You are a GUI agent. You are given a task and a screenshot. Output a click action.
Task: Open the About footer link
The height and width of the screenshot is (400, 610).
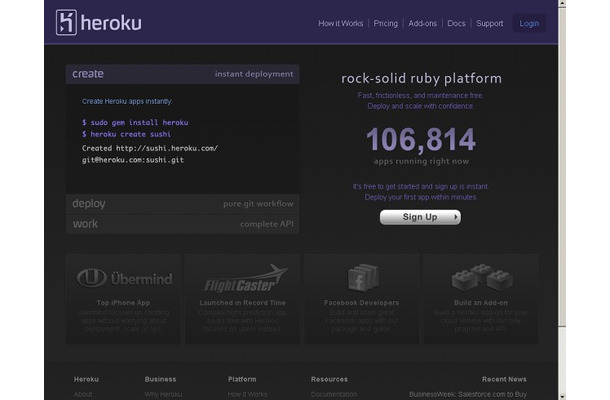(83, 395)
